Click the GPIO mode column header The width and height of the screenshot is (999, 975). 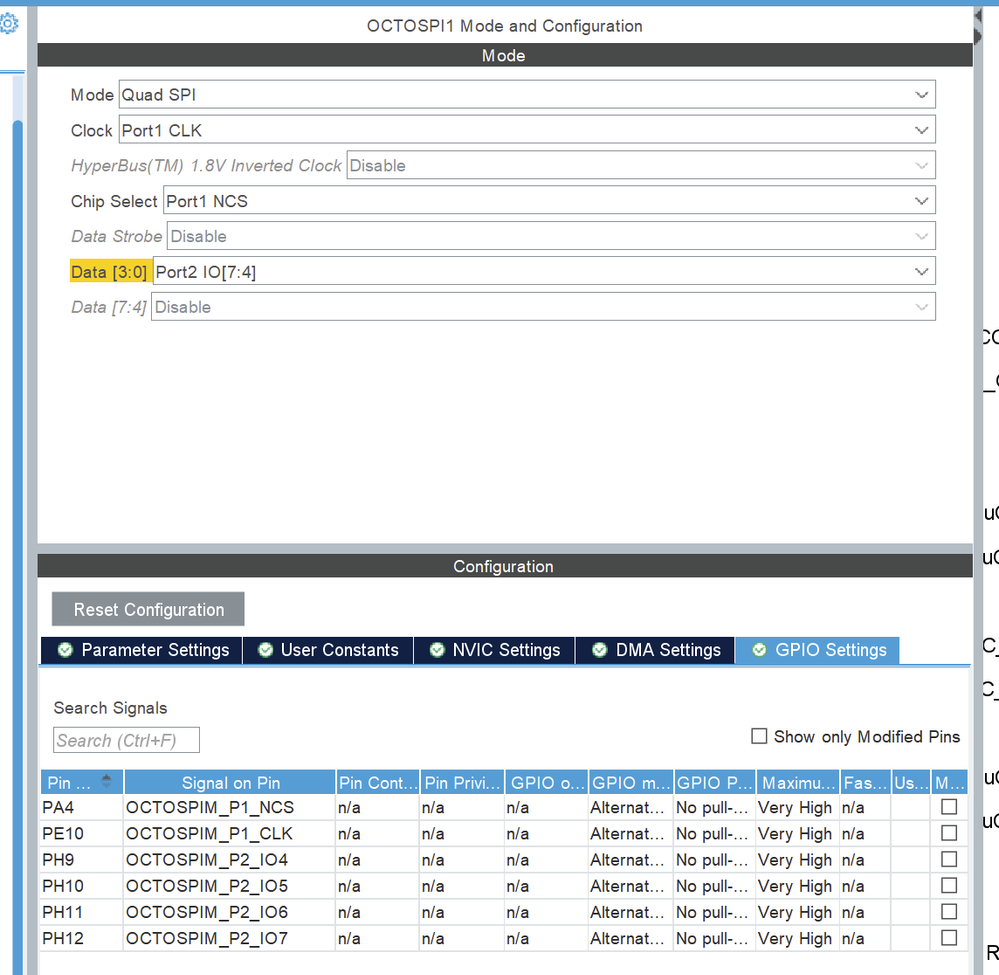(631, 782)
